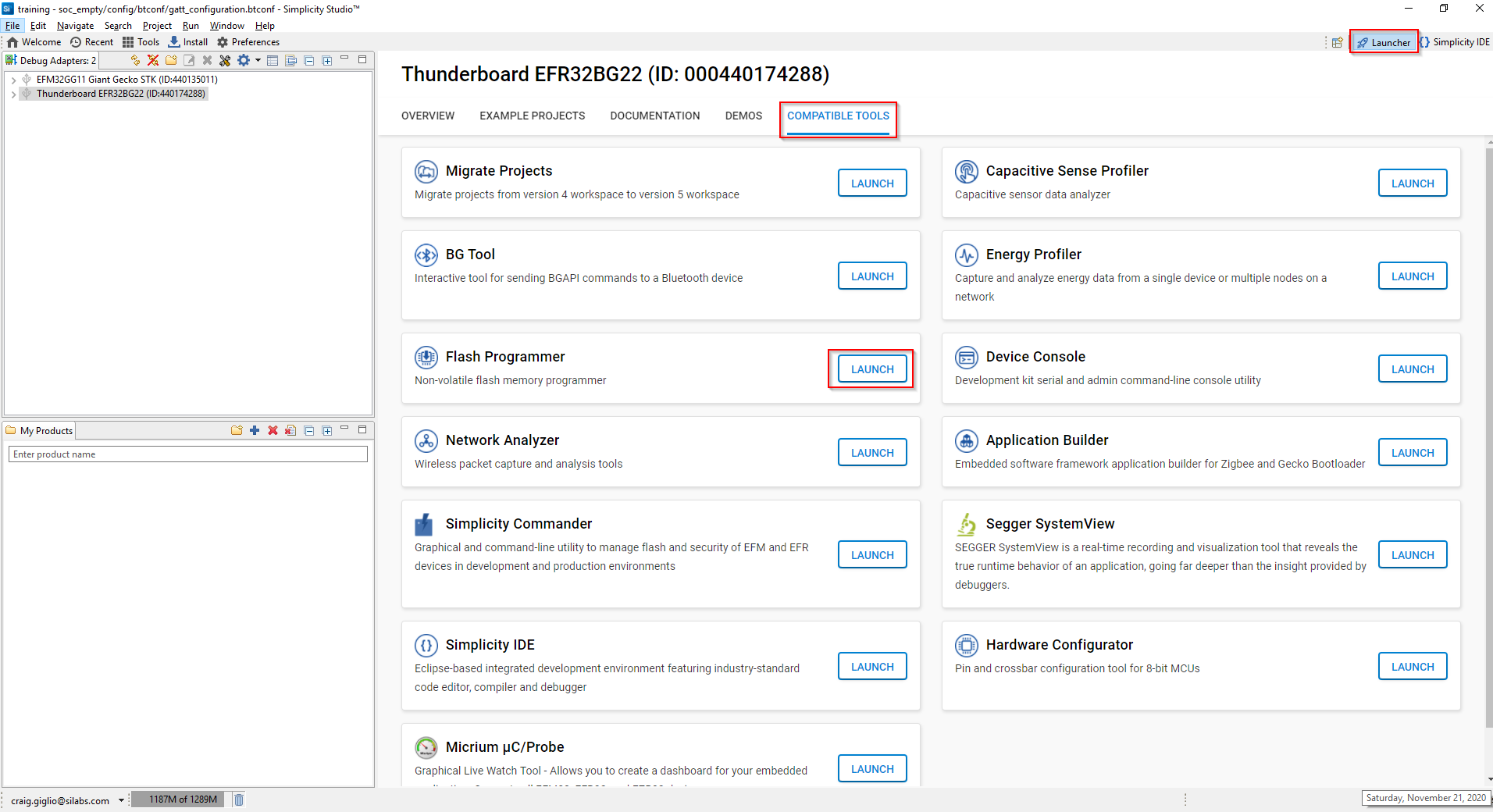This screenshot has height=812, width=1493.
Task: Launch Hardware Configurator
Action: [x=1413, y=667]
